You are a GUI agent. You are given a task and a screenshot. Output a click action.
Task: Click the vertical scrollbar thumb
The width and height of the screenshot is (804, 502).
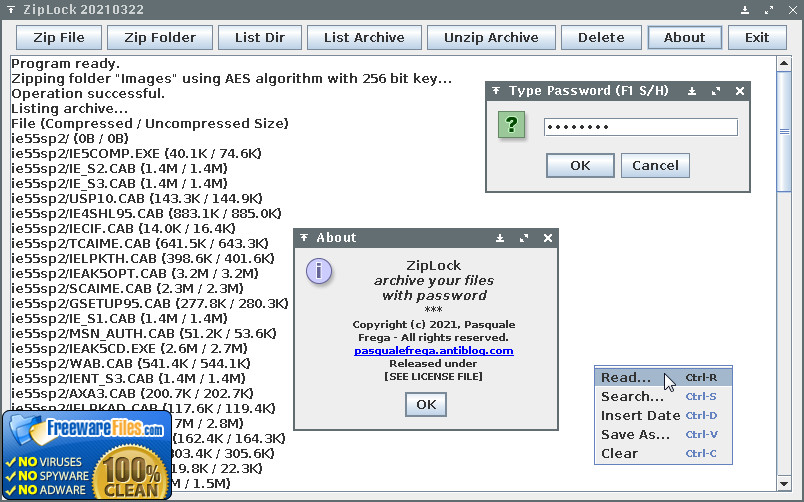click(x=784, y=131)
